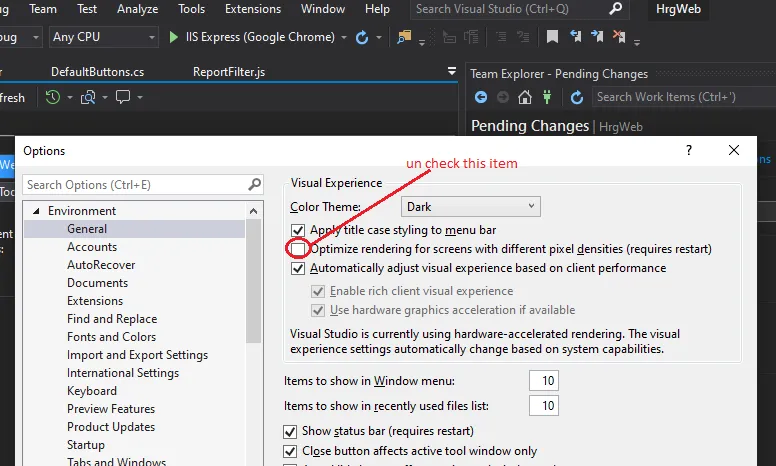Uncheck Optimize rendering for different pixel densities
The height and width of the screenshot is (466, 776).
tap(298, 249)
